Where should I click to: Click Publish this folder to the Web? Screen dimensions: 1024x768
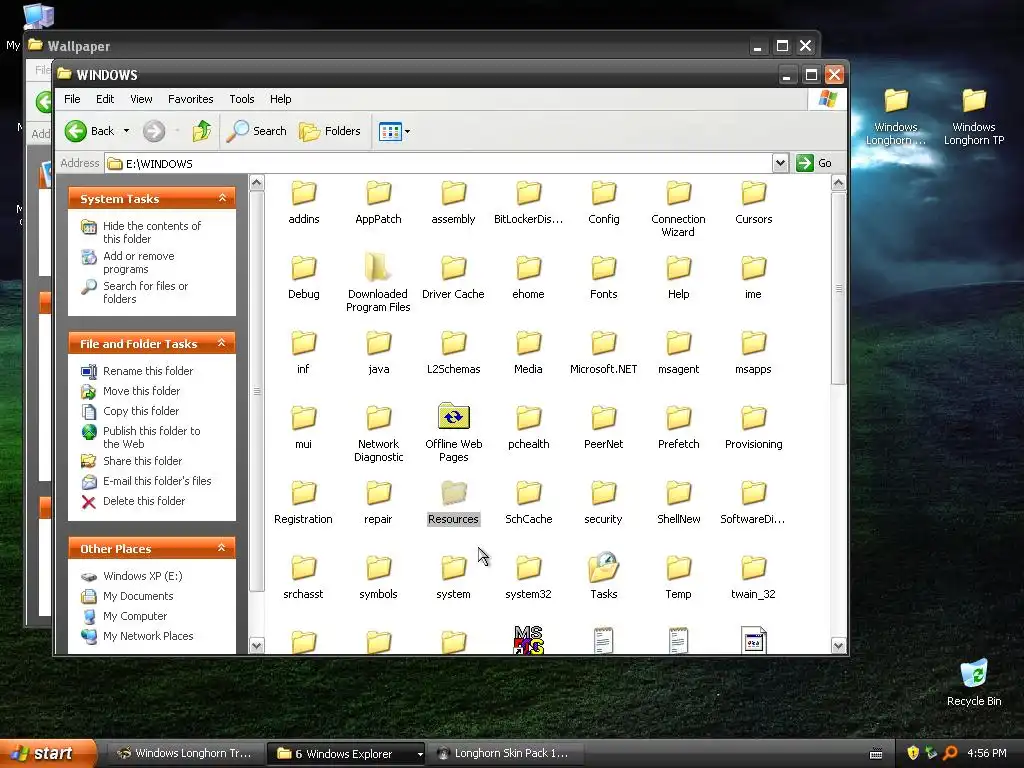152,438
